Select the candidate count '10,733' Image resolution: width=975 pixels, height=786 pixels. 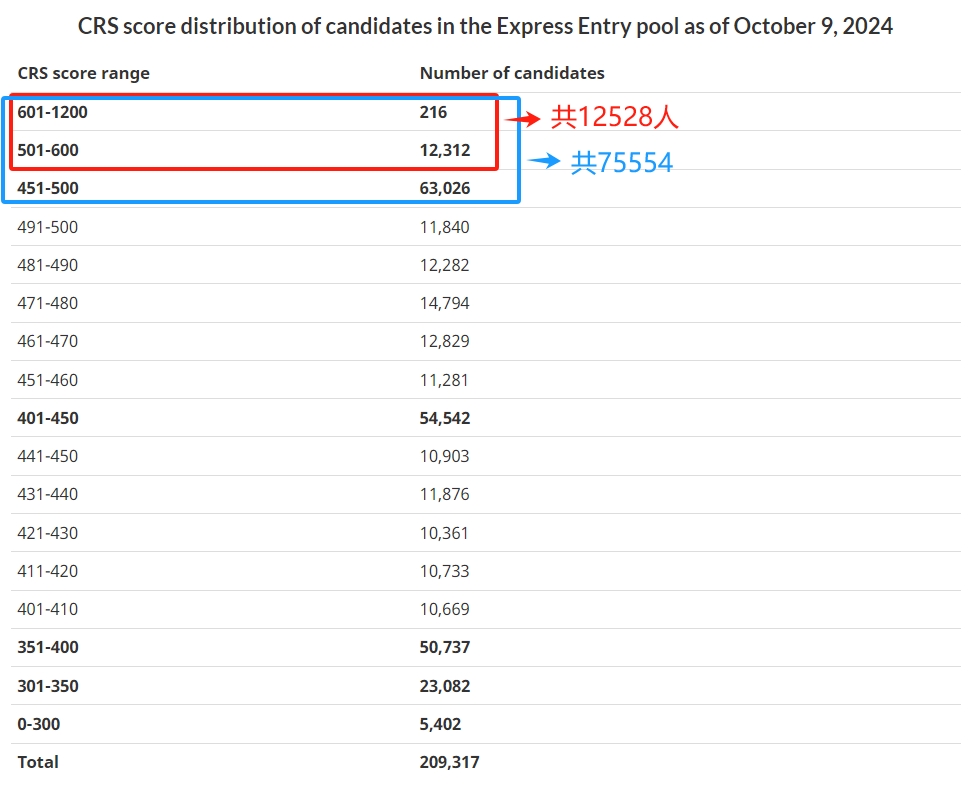(444, 571)
